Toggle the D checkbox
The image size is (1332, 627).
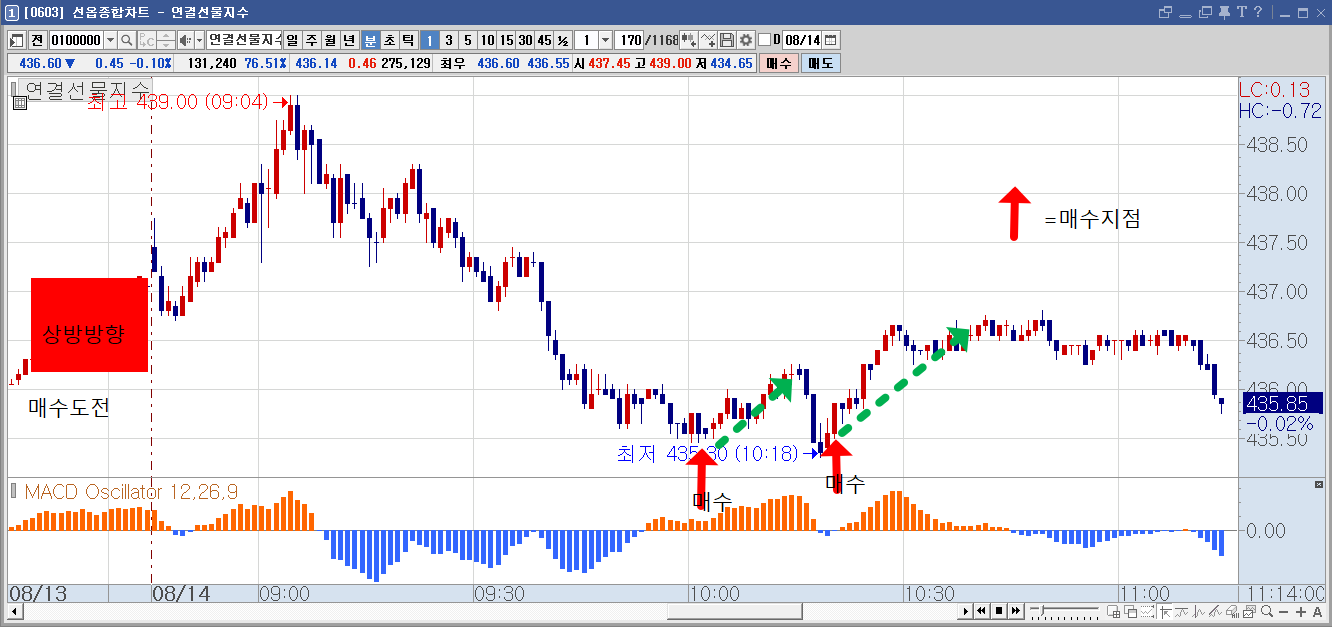click(765, 40)
